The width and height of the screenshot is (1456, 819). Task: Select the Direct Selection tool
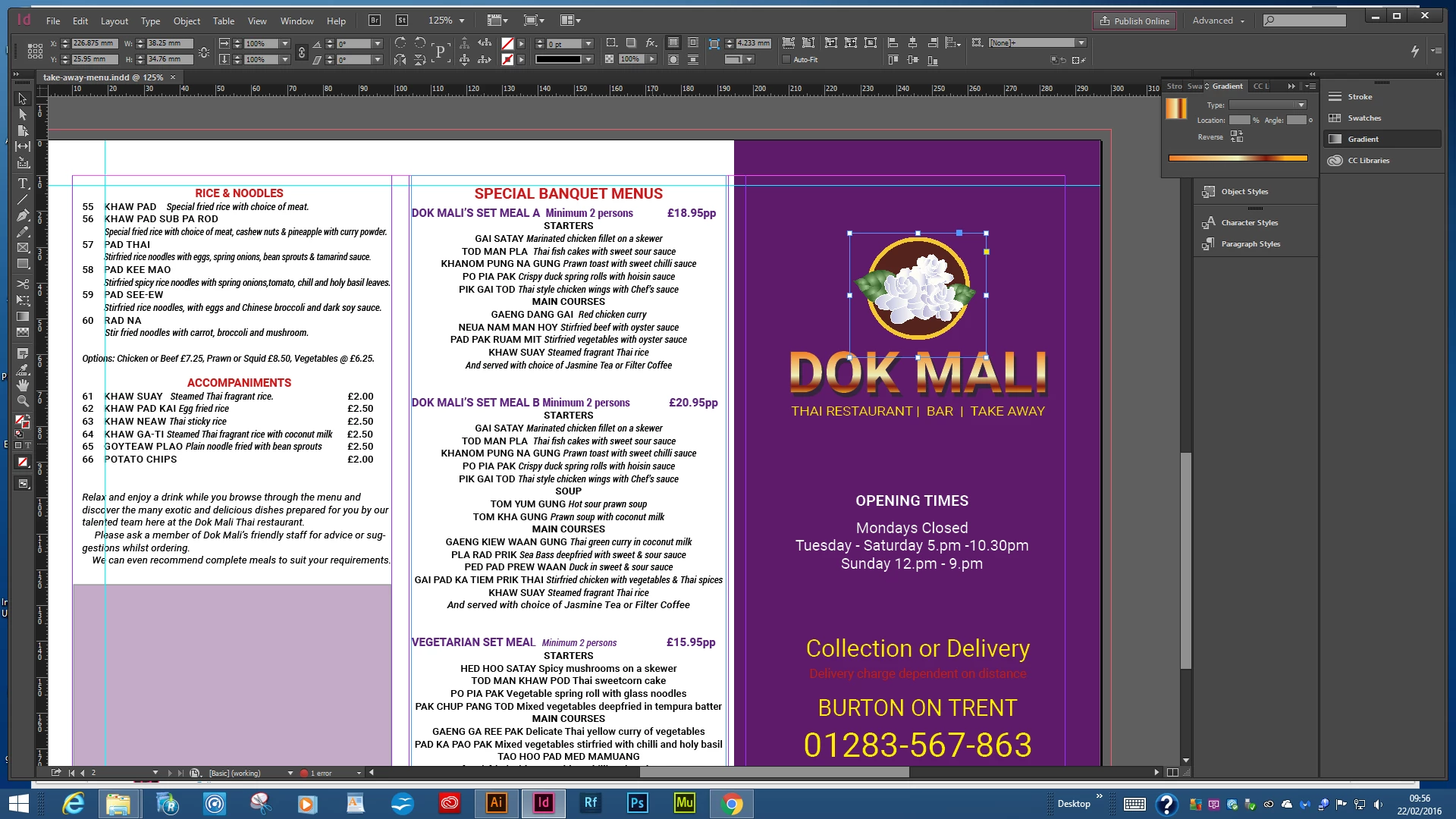(x=23, y=115)
